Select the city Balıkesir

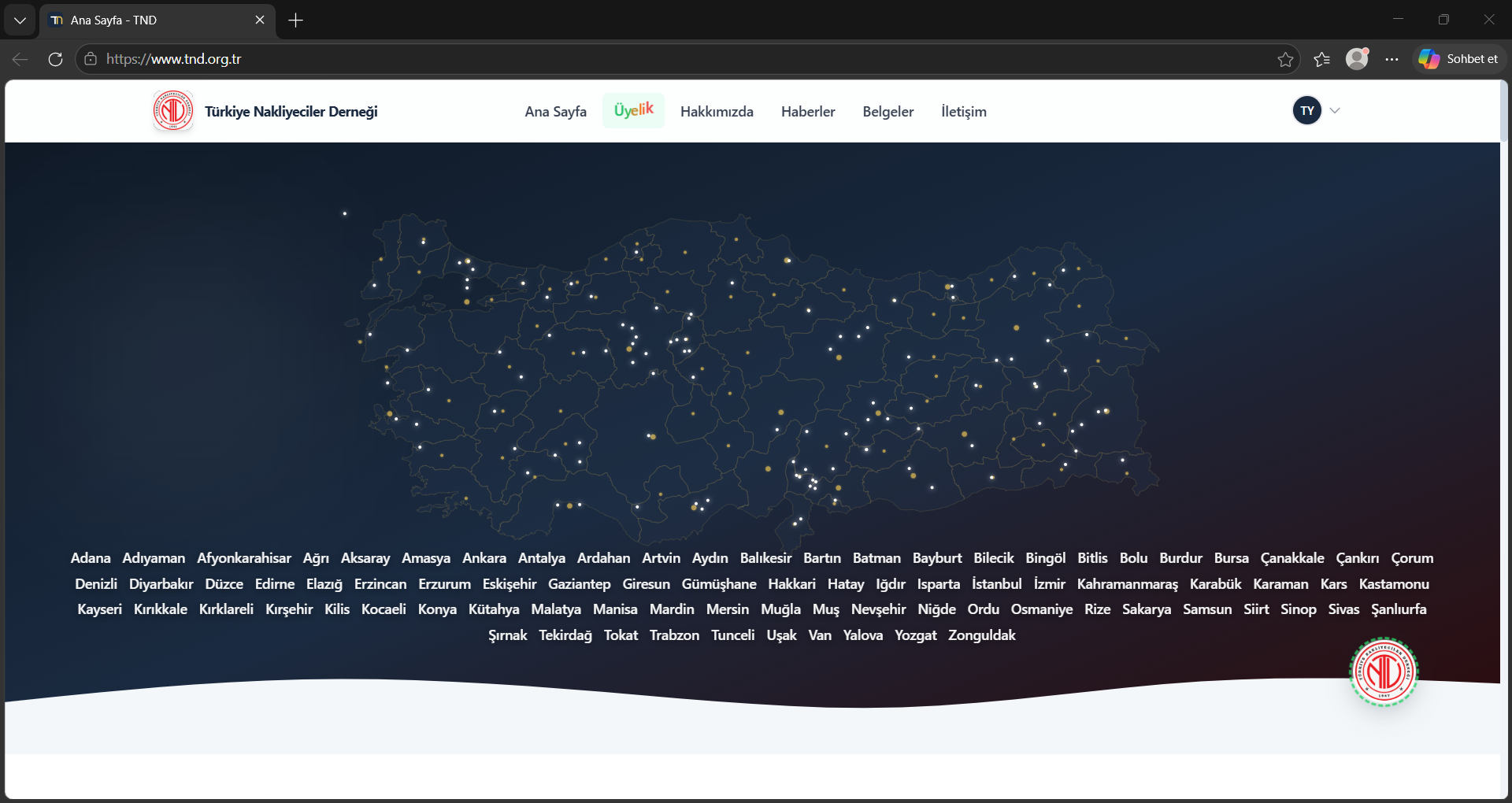(766, 558)
